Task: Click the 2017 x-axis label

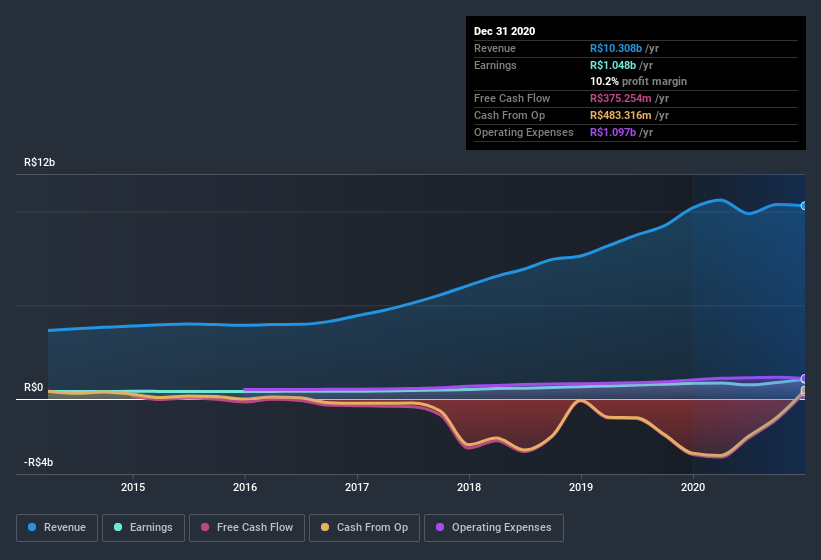Action: (357, 487)
